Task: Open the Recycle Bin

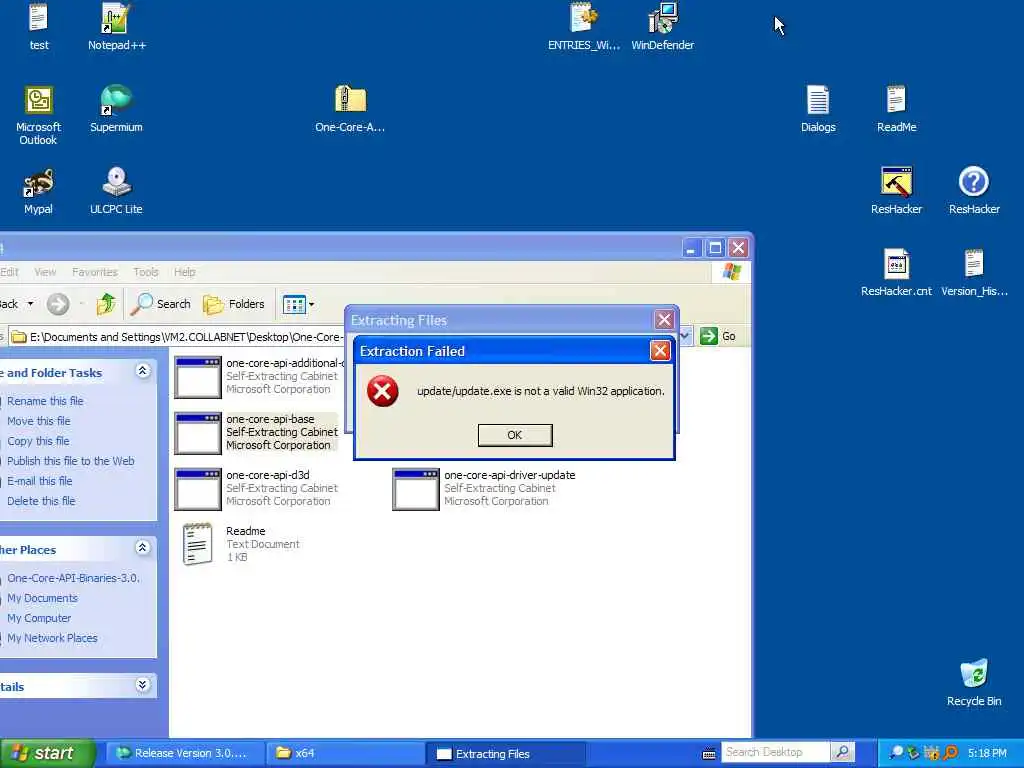Action: tap(974, 683)
